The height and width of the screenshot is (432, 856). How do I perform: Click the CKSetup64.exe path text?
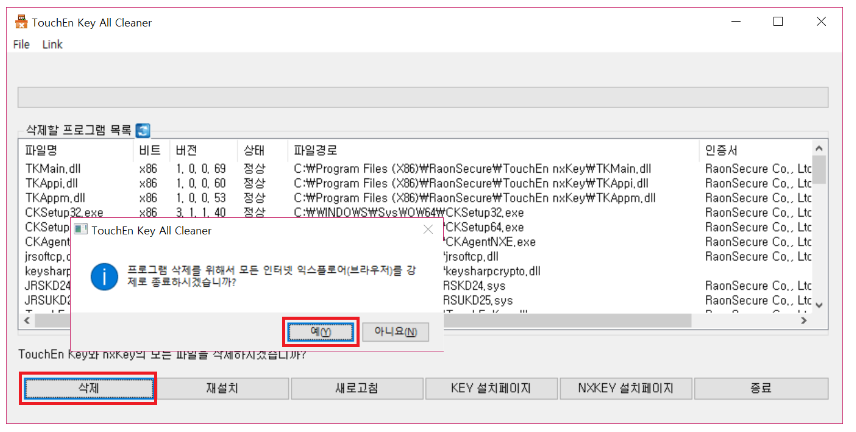click(x=484, y=227)
